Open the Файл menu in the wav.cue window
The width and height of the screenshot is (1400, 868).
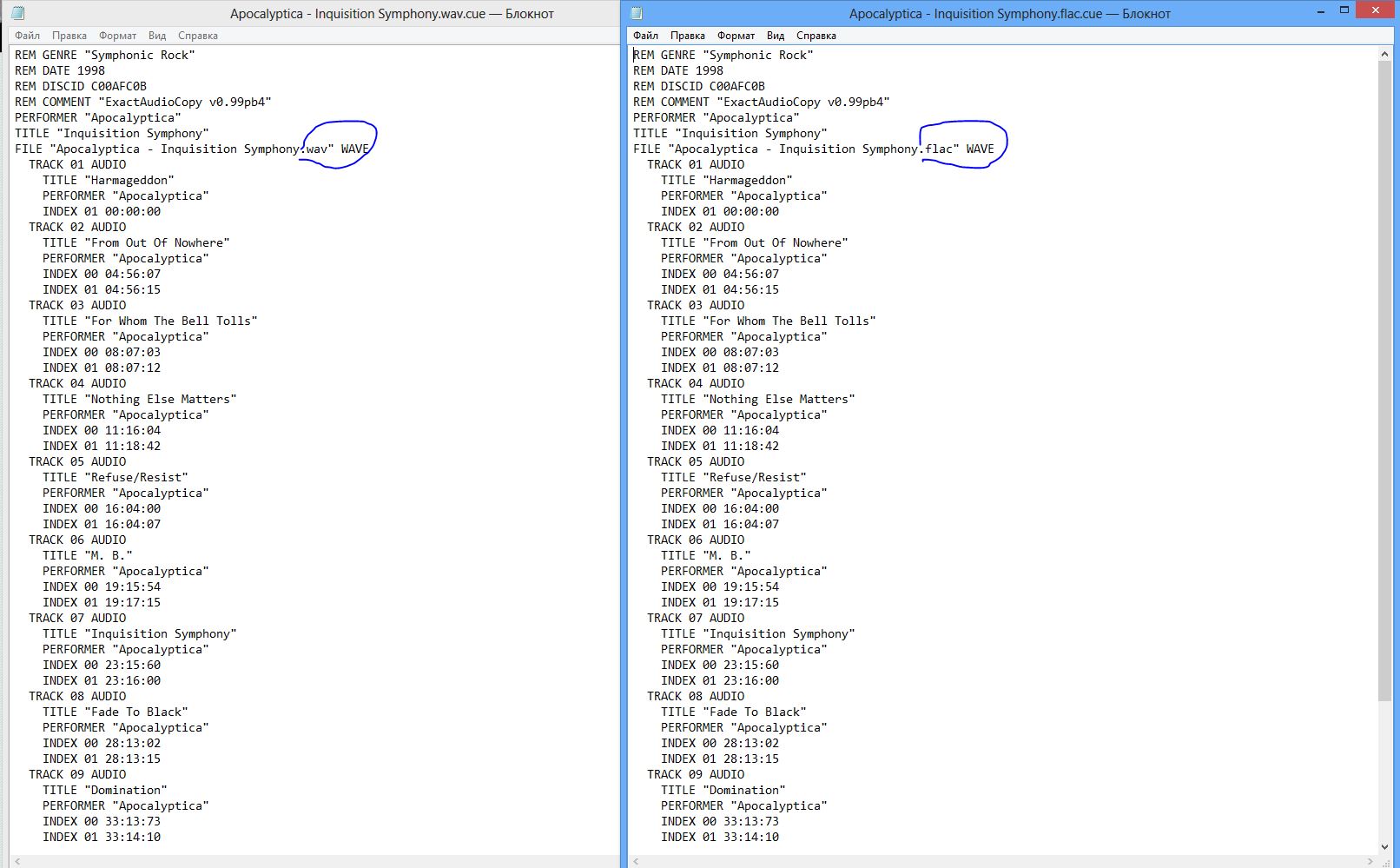(27, 36)
